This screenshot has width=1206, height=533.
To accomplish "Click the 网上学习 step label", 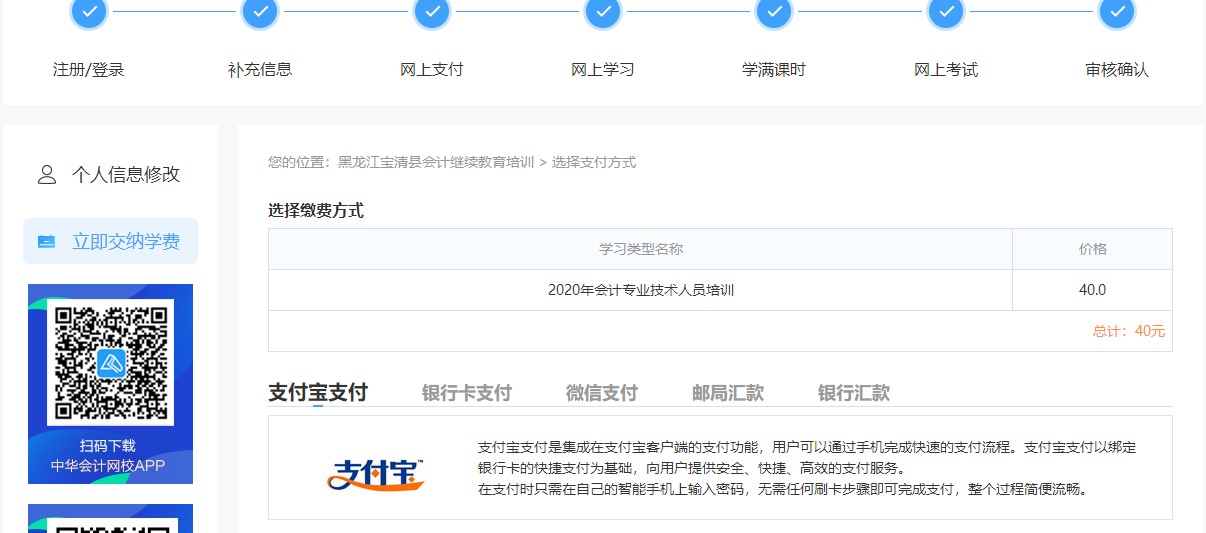I will click(603, 70).
